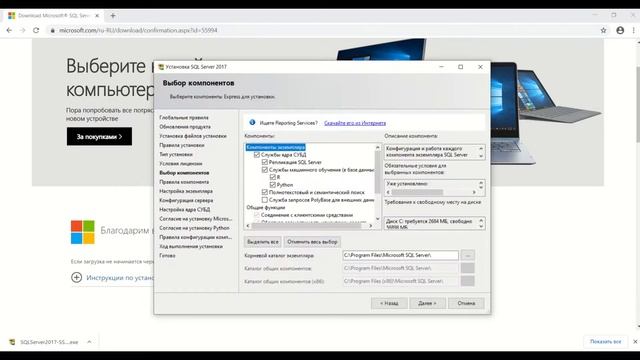
Task: Click Настройка экземпляра step in sidebar
Action: pyautogui.click(x=186, y=191)
